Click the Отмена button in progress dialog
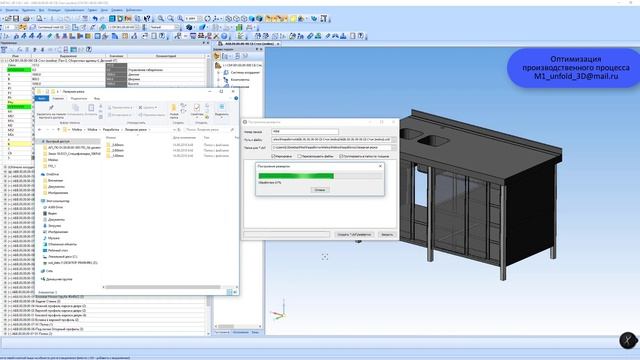 [320, 190]
